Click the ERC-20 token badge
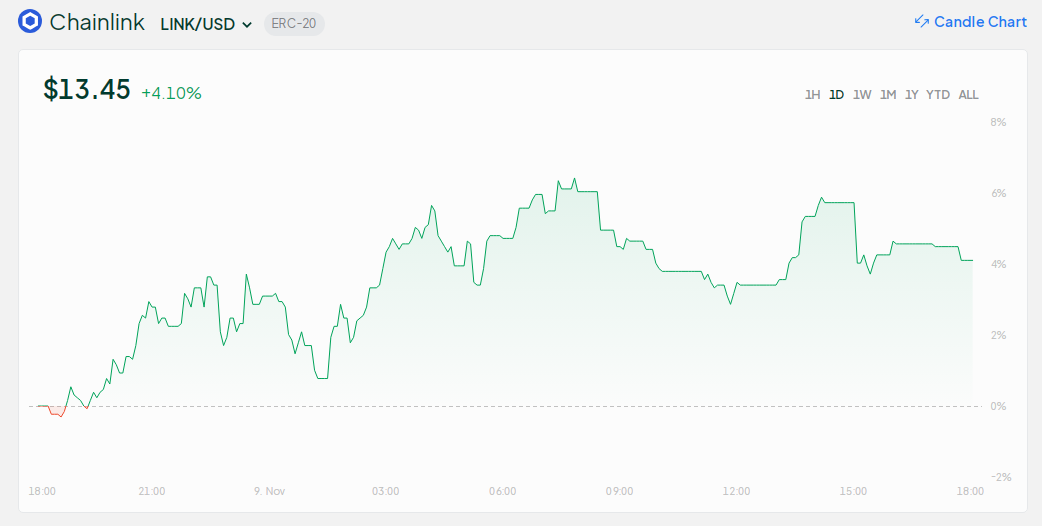Viewport: 1042px width, 526px height. click(294, 24)
